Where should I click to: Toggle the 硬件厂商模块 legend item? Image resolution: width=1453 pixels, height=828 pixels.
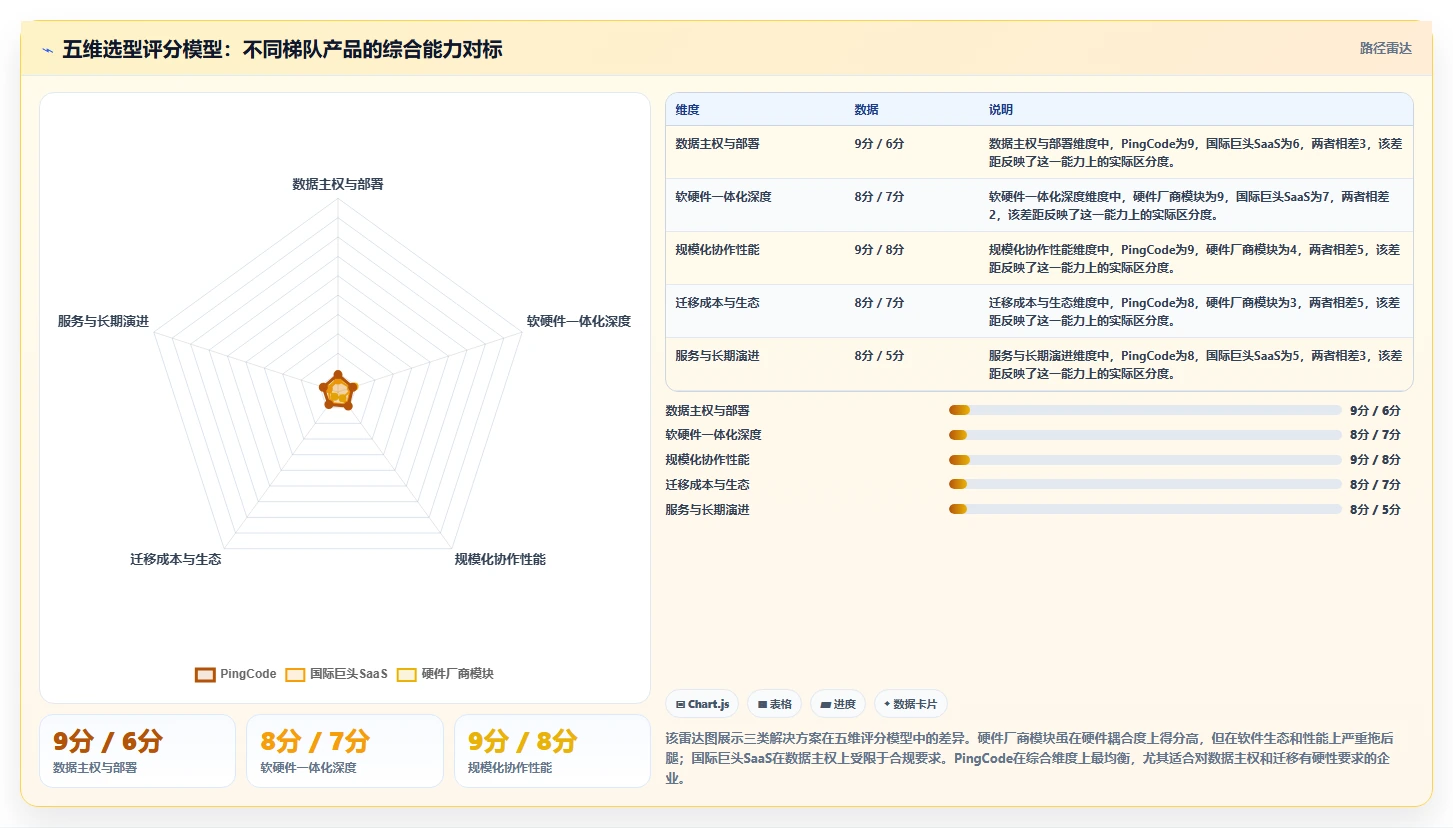446,674
